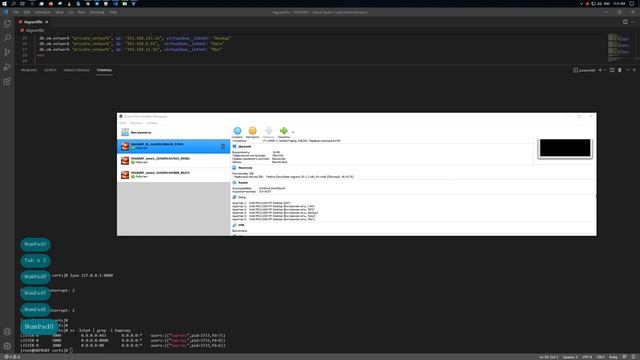Viewport: 640px width, 360px height.
Task: Click the powershell terminal label
Action: tap(584, 70)
